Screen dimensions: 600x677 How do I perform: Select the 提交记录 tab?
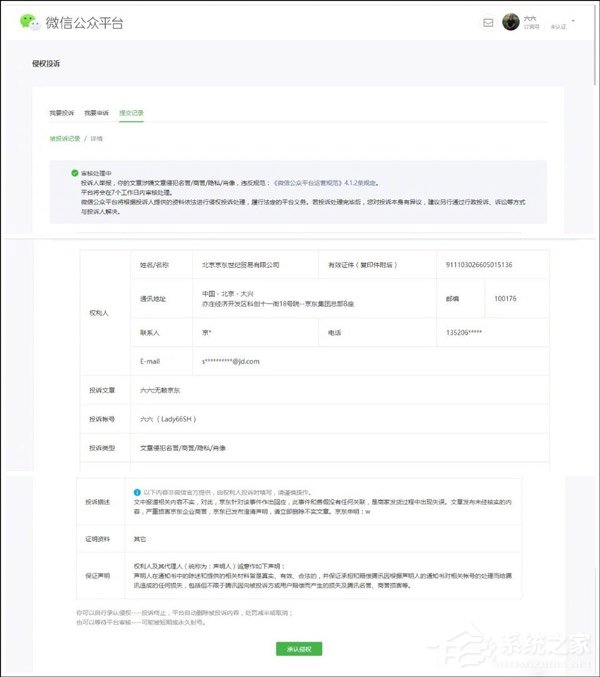[131, 113]
